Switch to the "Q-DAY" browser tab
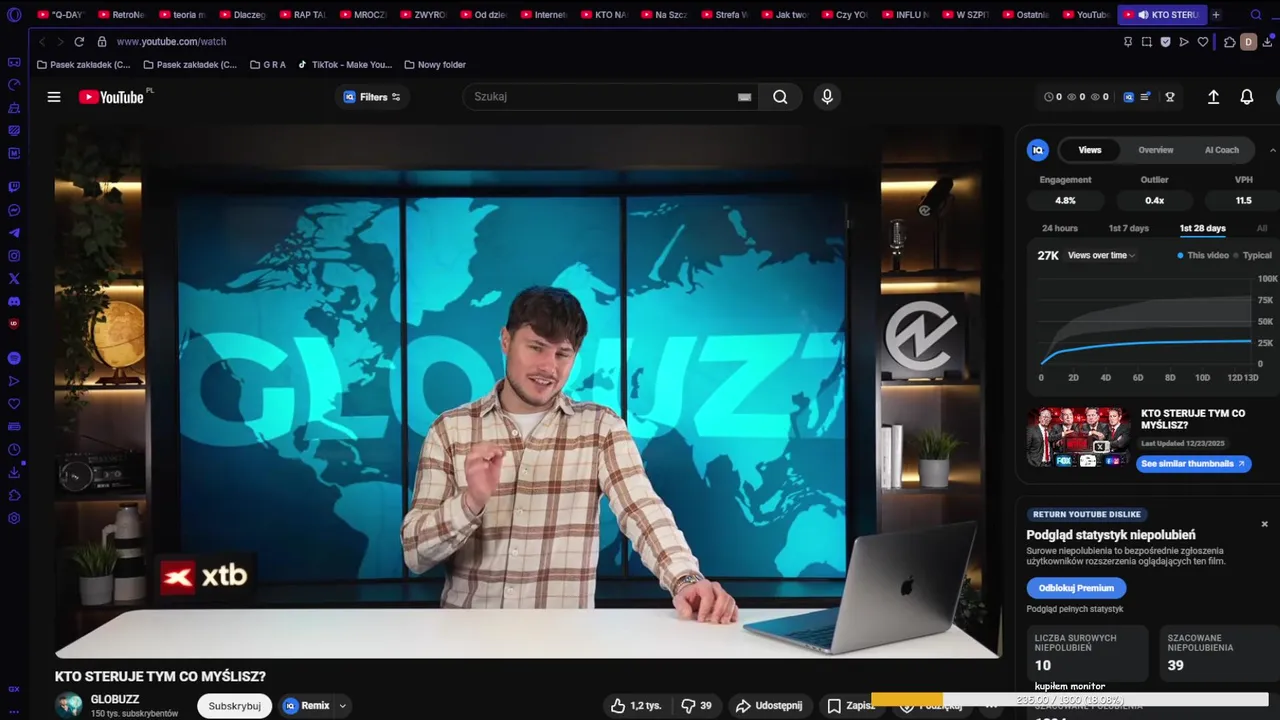Screen dimensions: 1280x720 point(60,15)
